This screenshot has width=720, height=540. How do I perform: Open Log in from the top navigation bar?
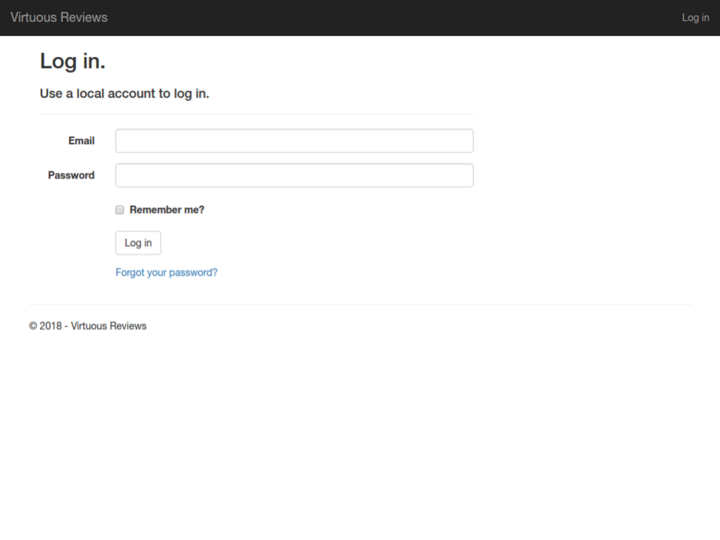point(695,18)
